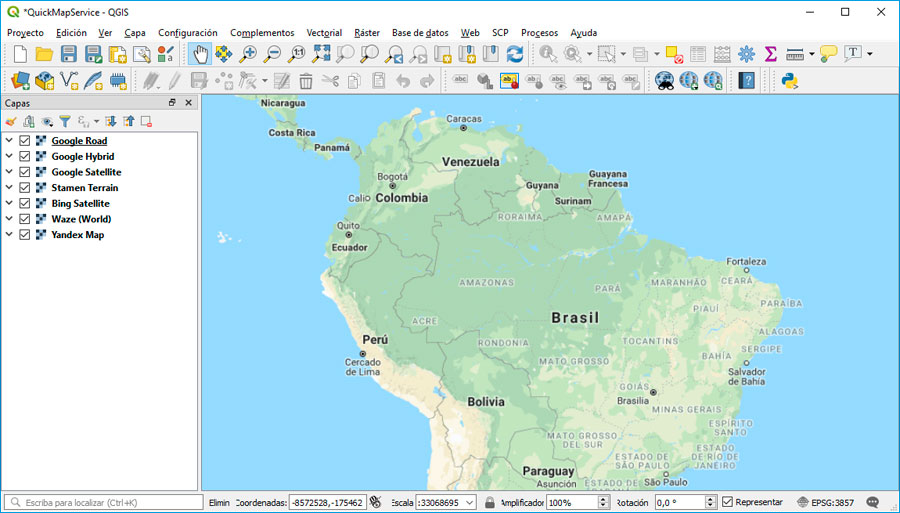Open the Processing Toolbox gear icon
Viewport: 900px width, 513px height.
click(746, 54)
